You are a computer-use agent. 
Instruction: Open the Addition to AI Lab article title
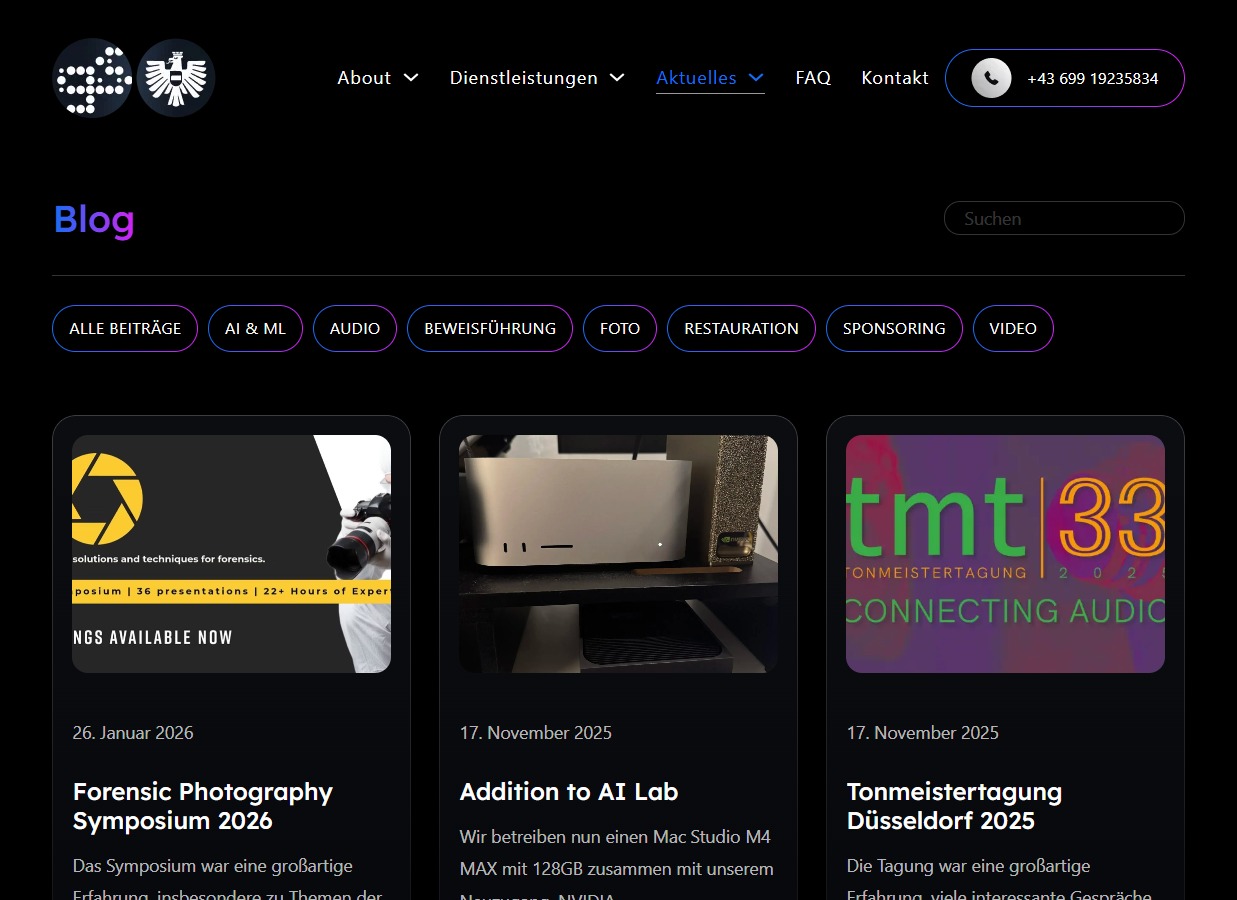[569, 792]
